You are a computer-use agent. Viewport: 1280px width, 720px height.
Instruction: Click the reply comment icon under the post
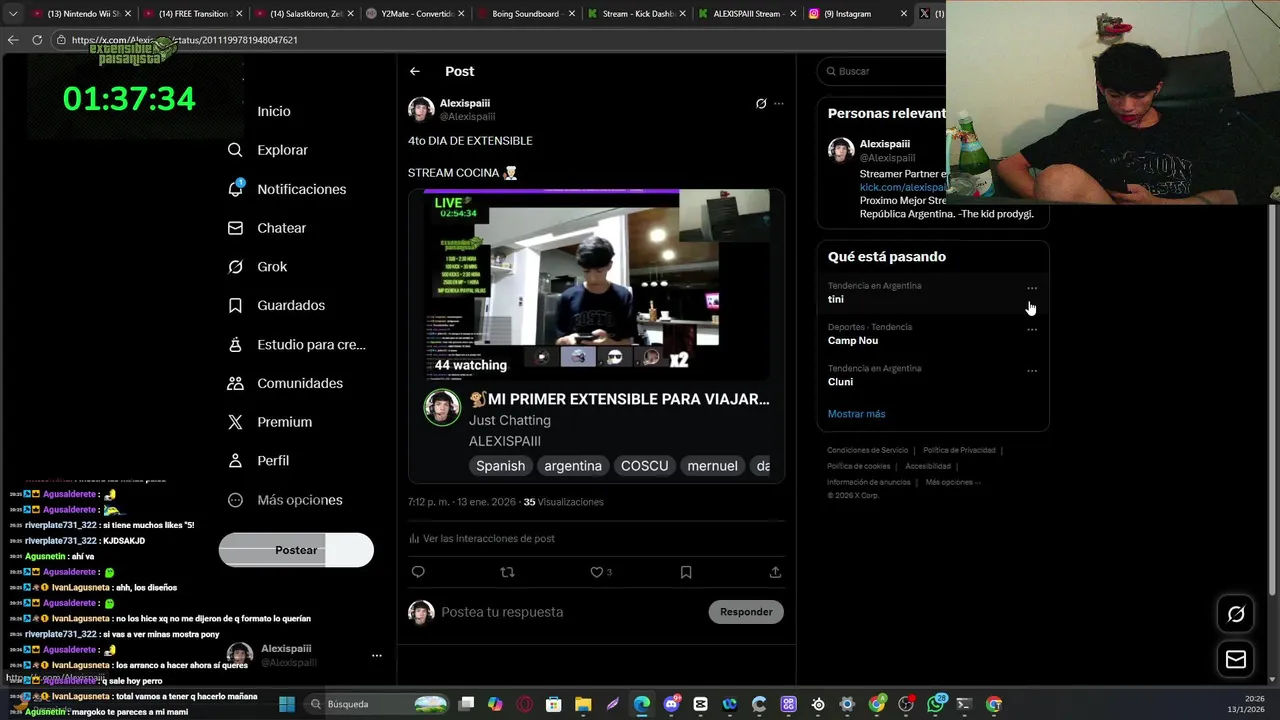click(418, 572)
